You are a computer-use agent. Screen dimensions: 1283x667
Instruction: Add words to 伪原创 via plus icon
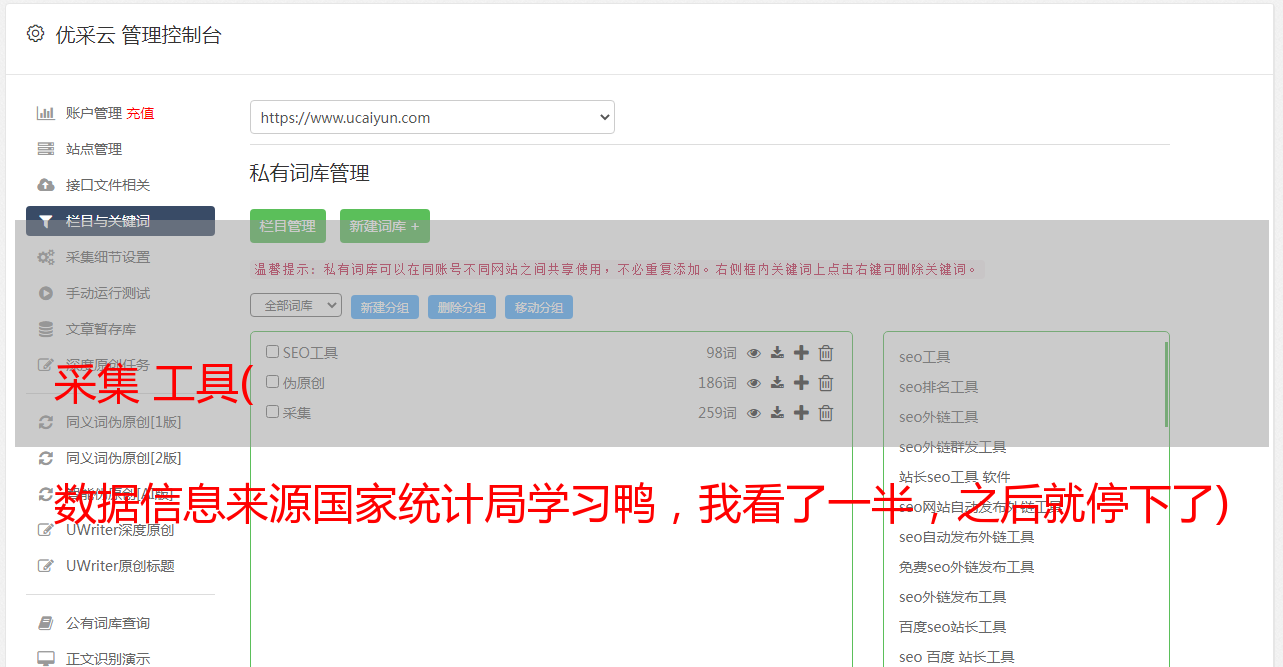801,383
